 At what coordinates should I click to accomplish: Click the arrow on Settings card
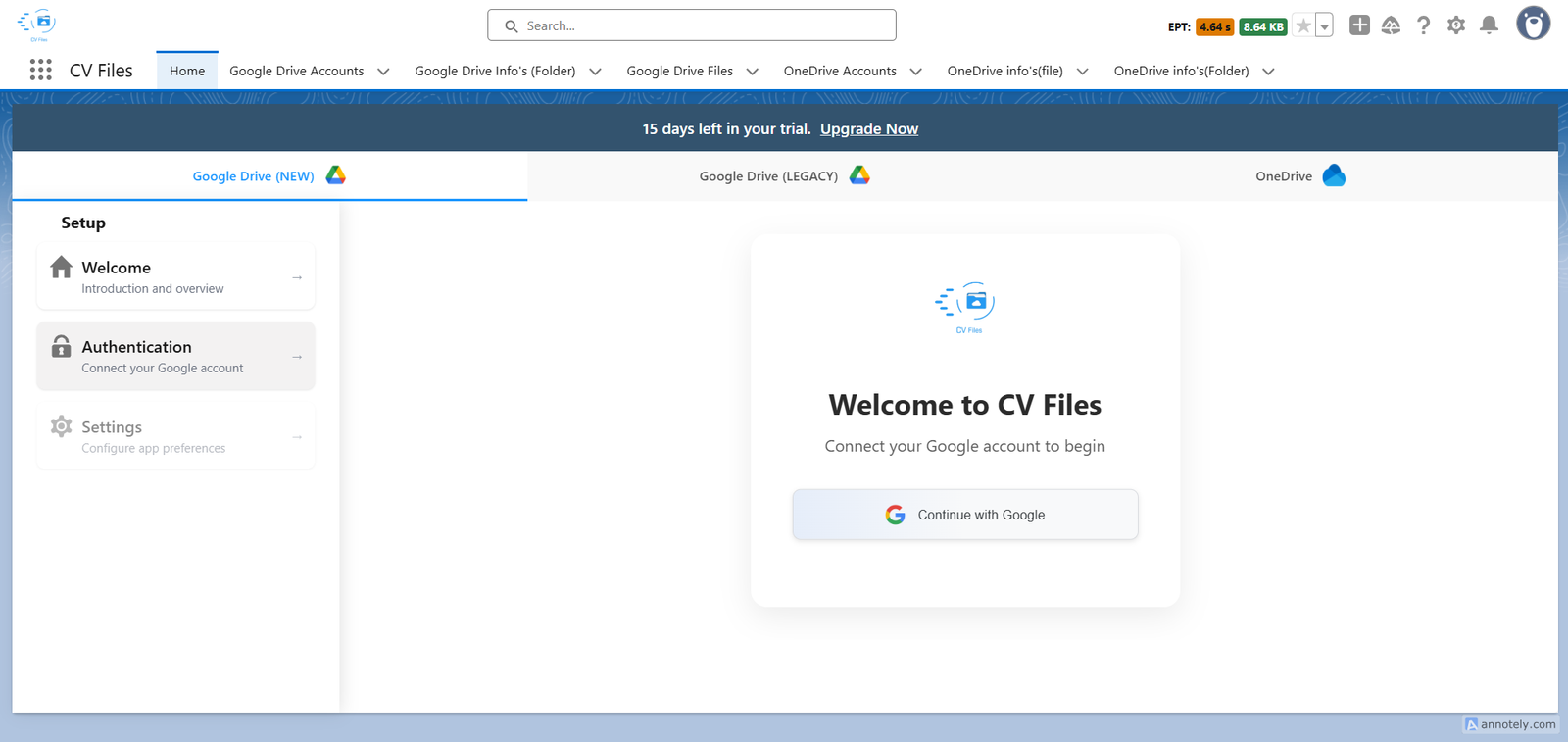(297, 437)
